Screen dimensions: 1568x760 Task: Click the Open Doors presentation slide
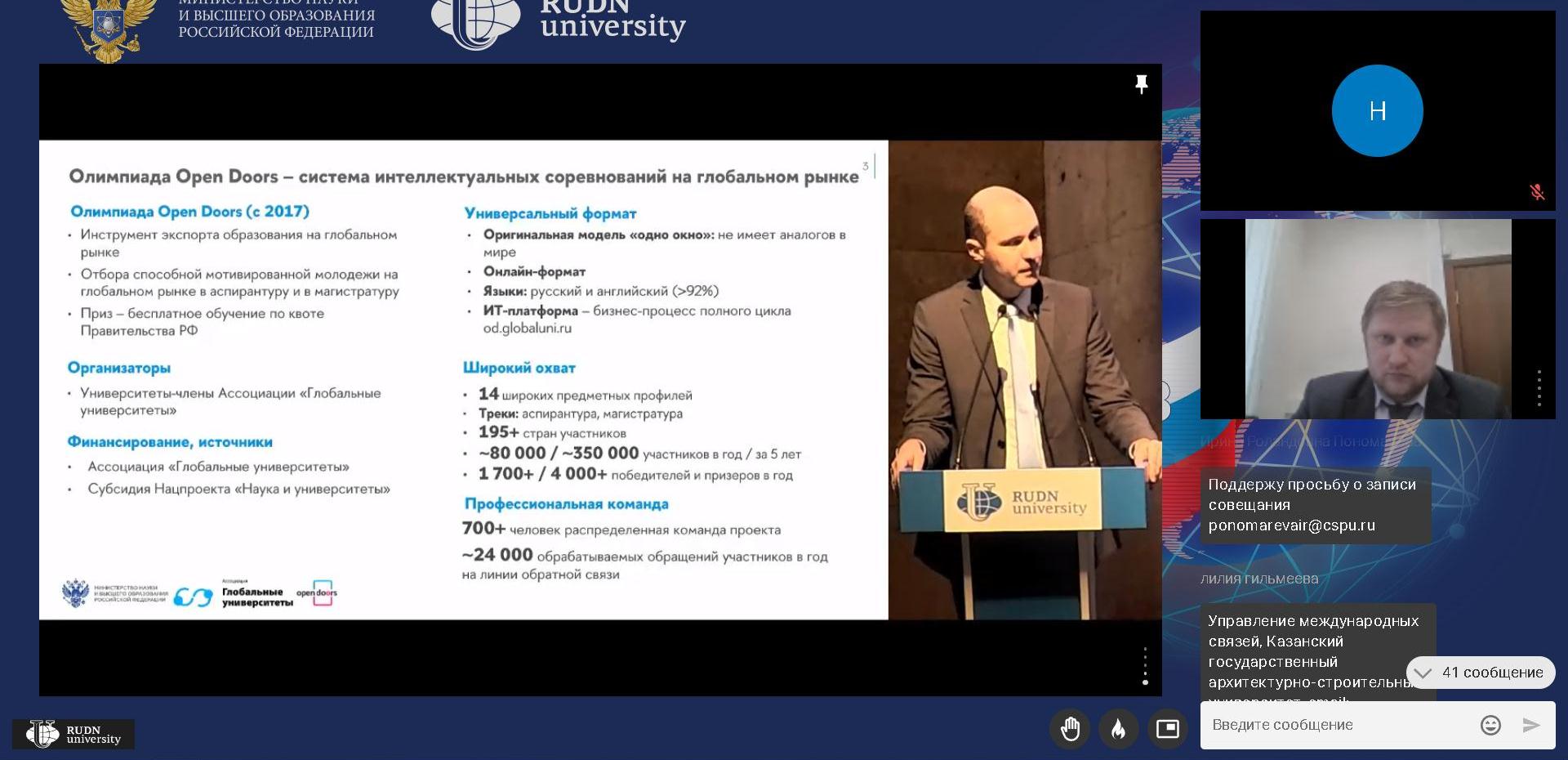tap(463, 379)
